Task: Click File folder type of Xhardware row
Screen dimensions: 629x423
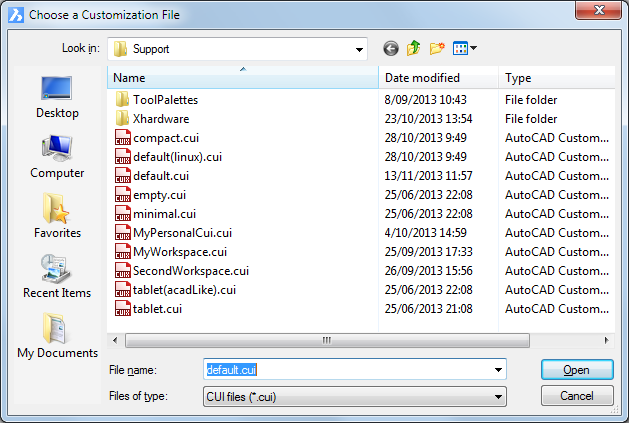Action: click(531, 119)
